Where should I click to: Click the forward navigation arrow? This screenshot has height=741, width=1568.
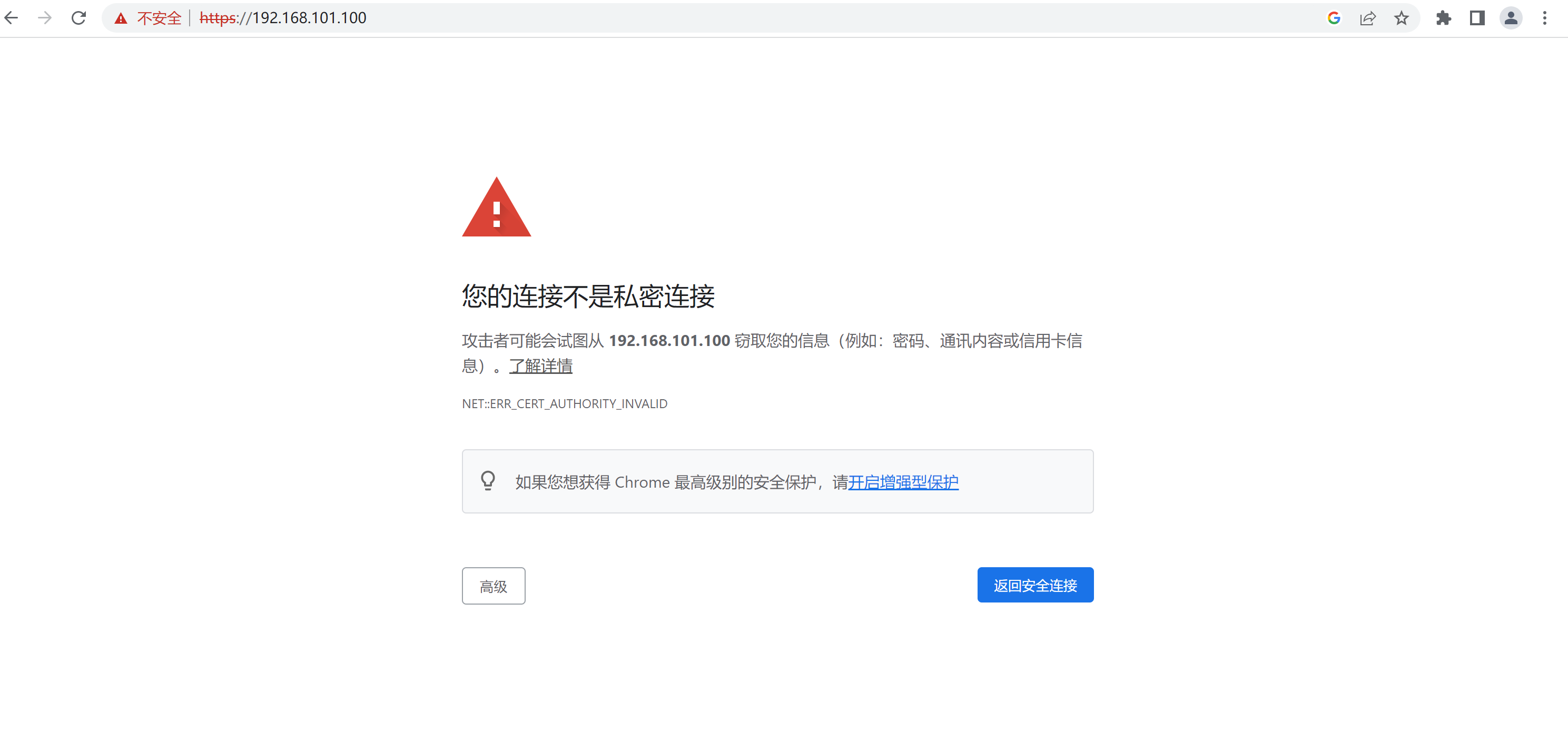pos(44,18)
